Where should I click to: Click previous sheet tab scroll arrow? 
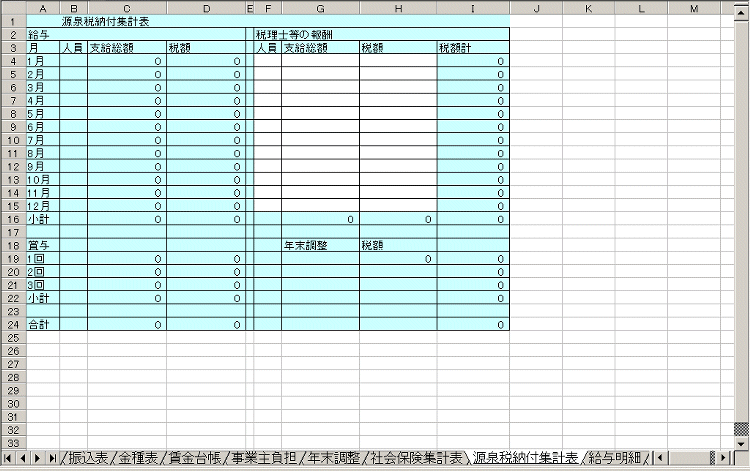23,458
